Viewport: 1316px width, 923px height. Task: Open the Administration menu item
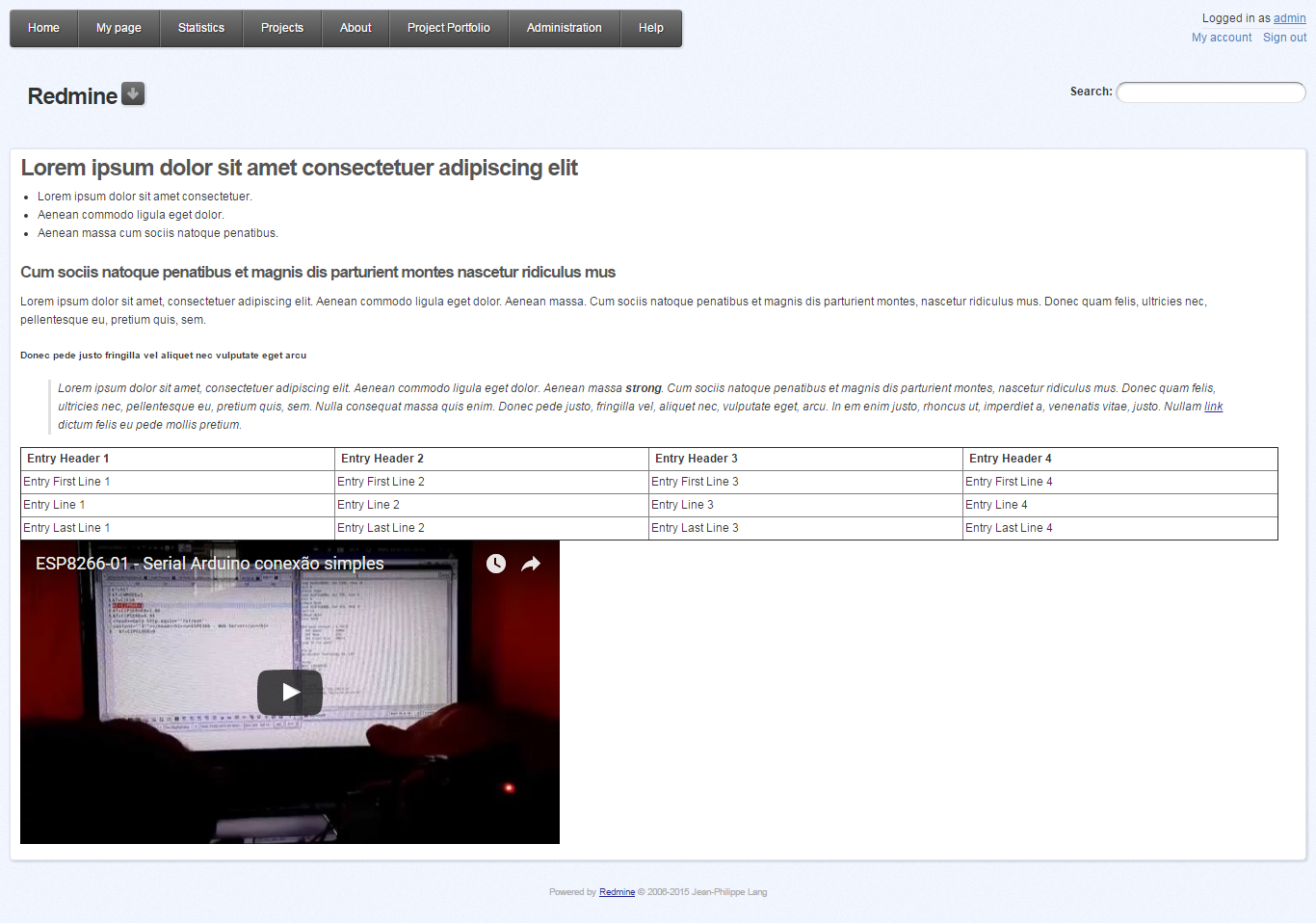coord(565,28)
